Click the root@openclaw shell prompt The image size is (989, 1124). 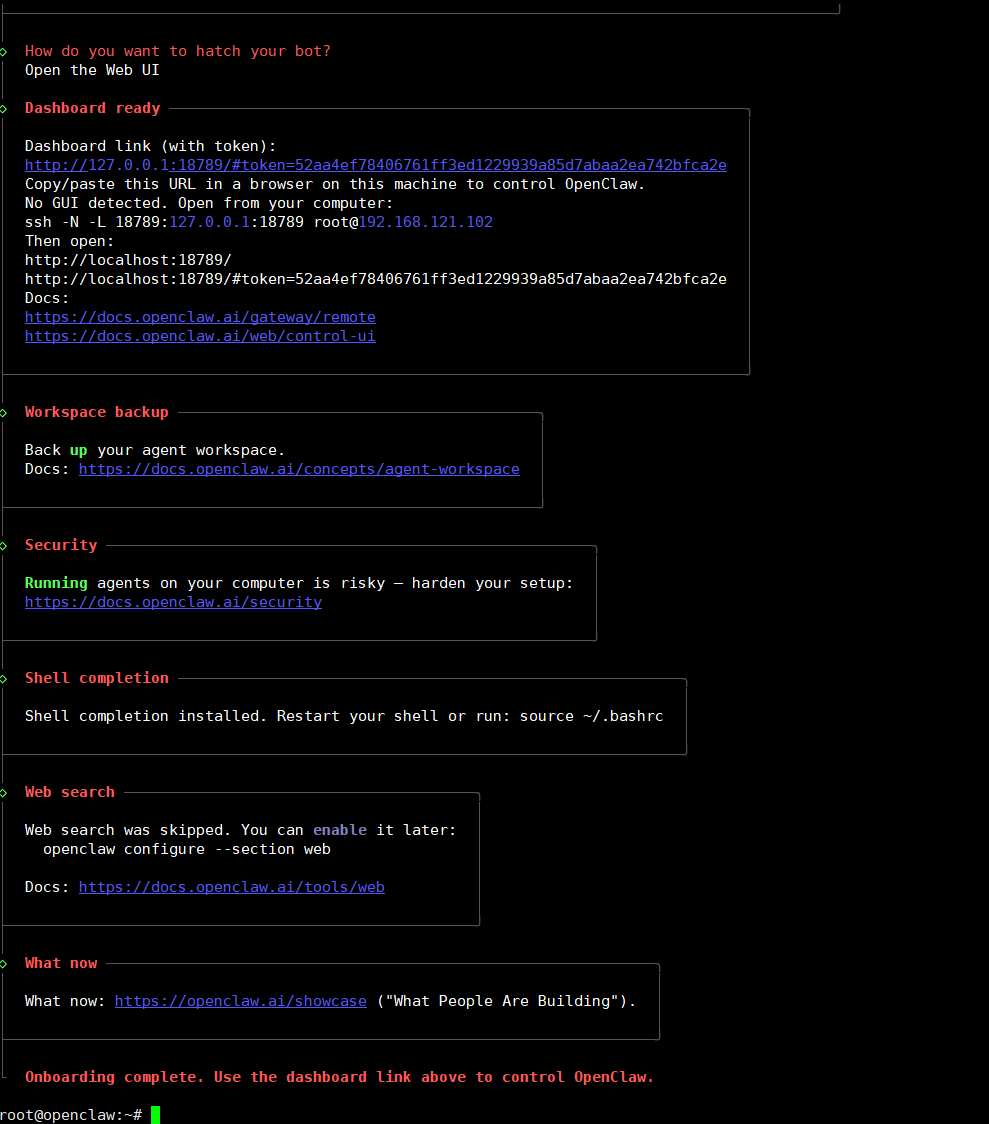71,1115
